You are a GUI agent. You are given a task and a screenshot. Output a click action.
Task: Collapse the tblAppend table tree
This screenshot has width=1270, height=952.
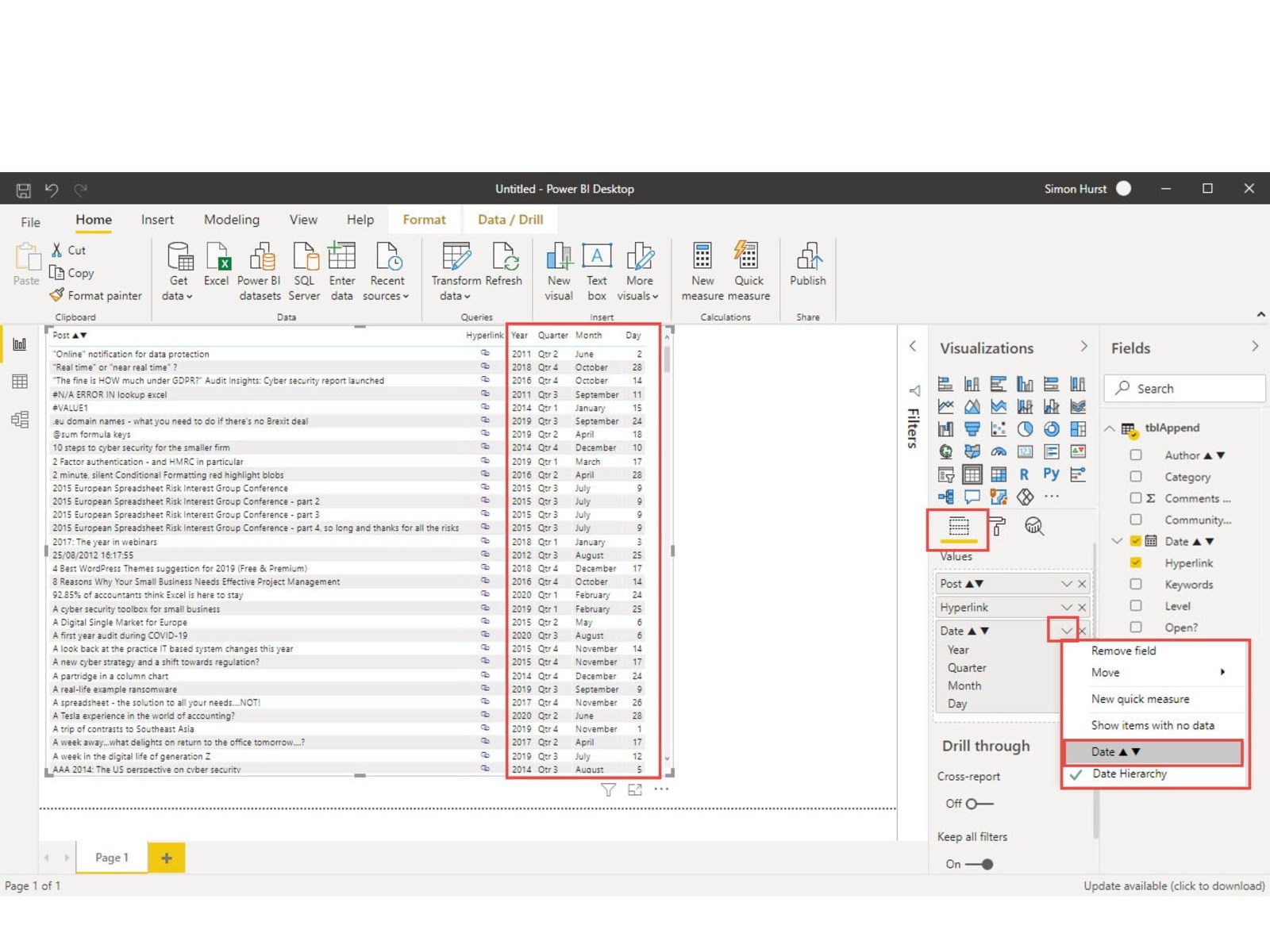coord(1110,428)
